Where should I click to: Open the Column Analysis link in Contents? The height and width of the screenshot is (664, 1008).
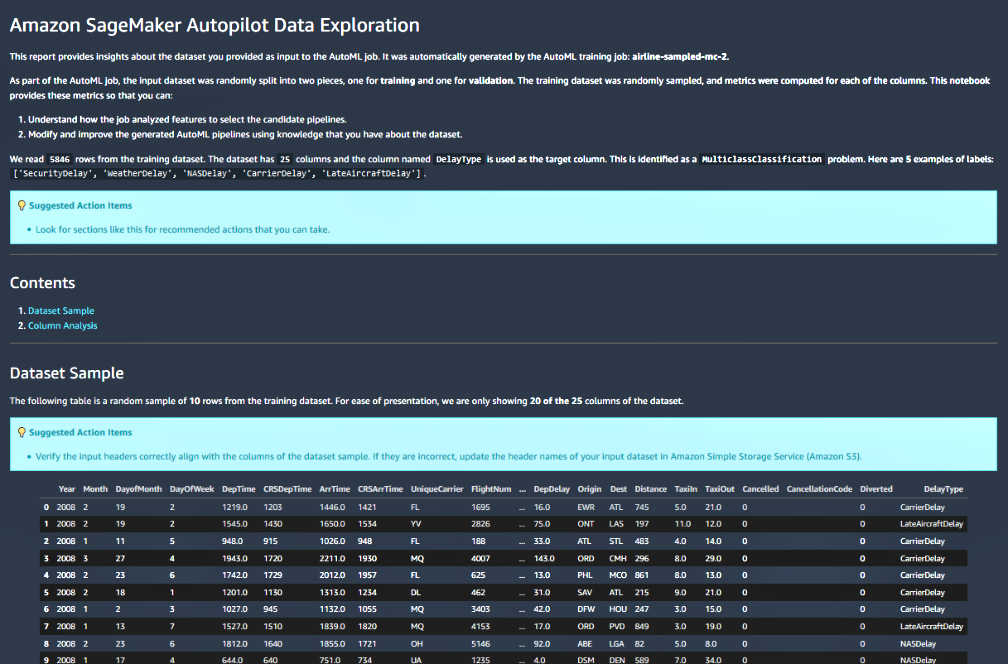62,326
